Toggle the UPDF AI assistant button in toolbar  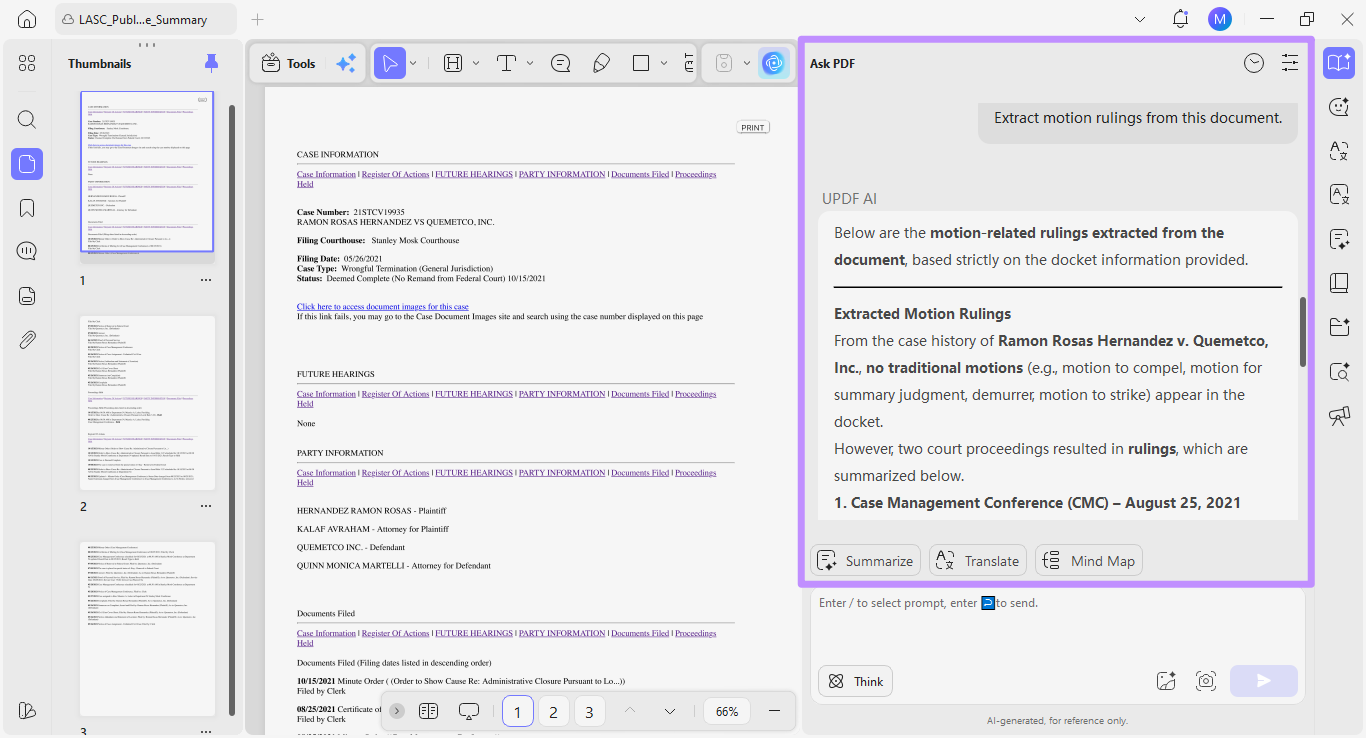[x=773, y=63]
